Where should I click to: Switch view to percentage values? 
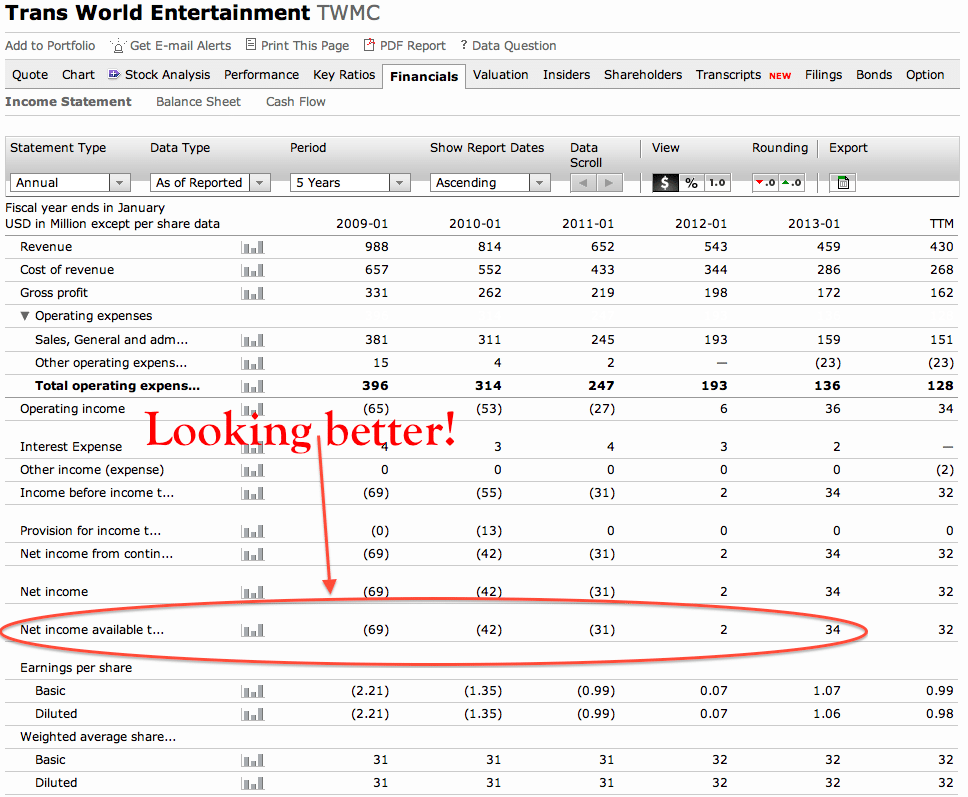691,183
